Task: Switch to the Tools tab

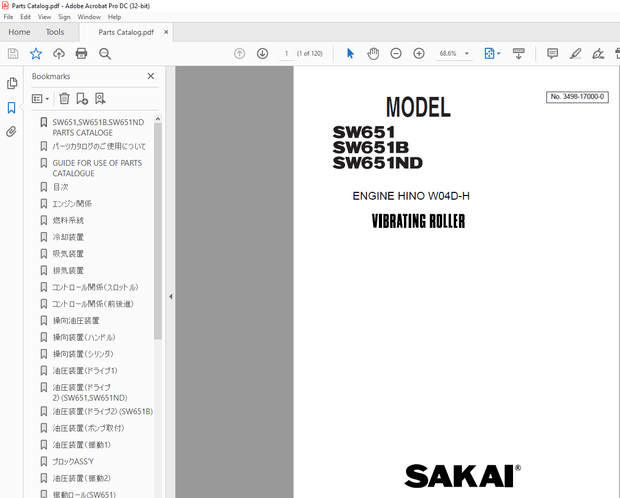Action: click(55, 32)
